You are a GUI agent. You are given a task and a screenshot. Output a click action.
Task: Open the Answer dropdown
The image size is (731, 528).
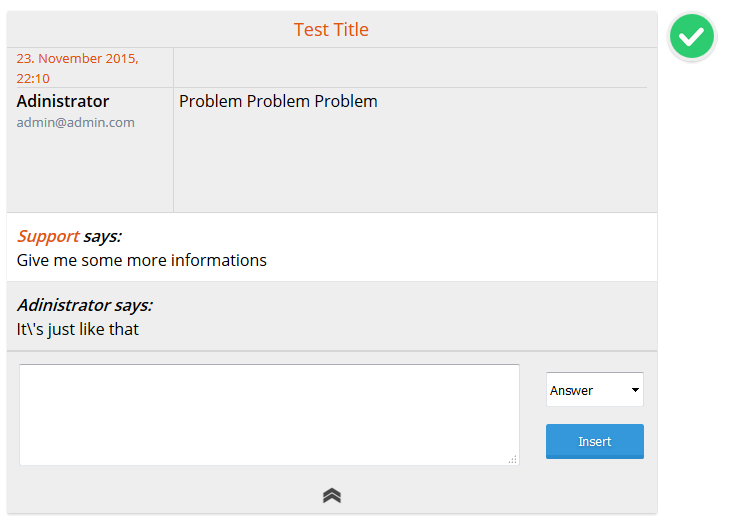click(594, 390)
